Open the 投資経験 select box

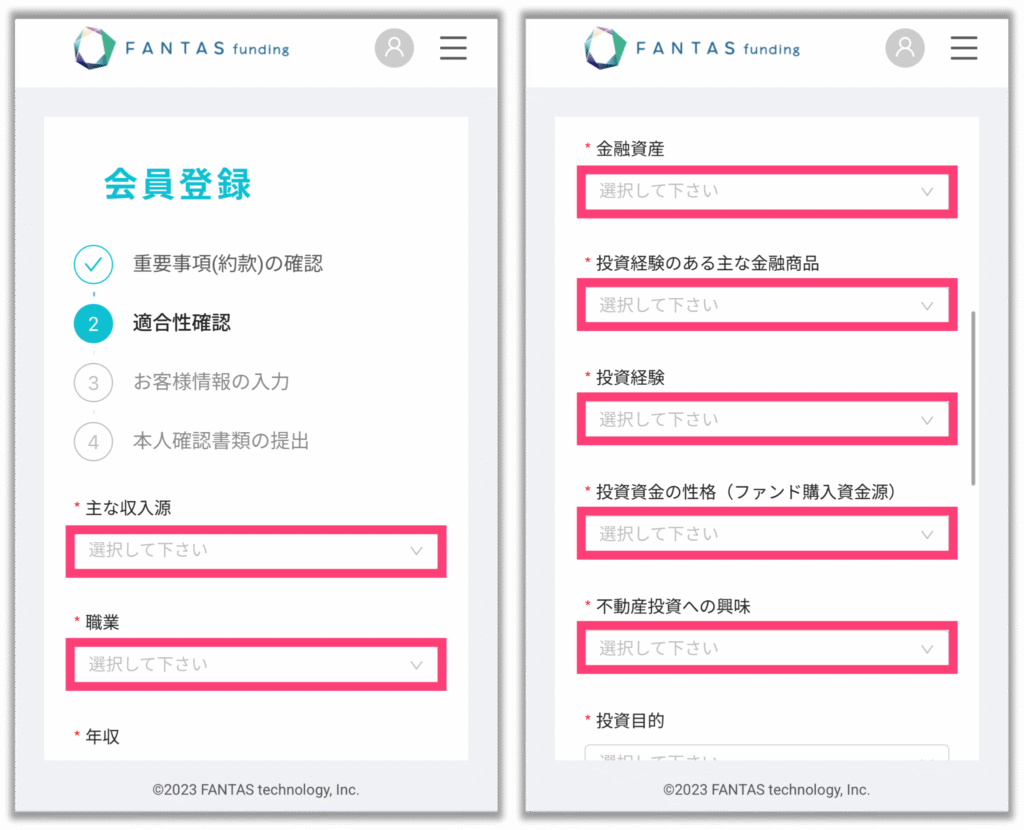[x=767, y=419]
